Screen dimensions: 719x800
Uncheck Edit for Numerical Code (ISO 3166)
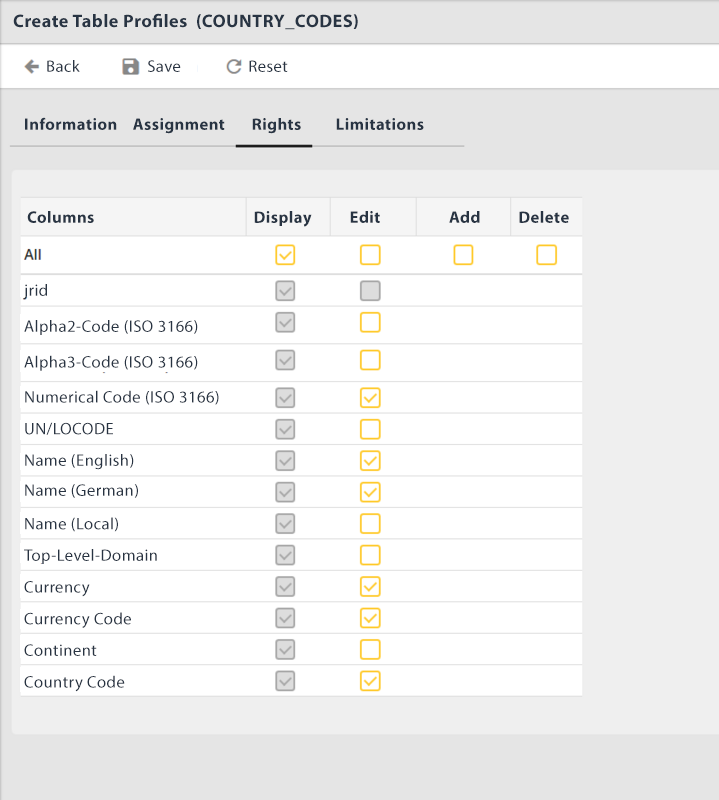pos(370,397)
